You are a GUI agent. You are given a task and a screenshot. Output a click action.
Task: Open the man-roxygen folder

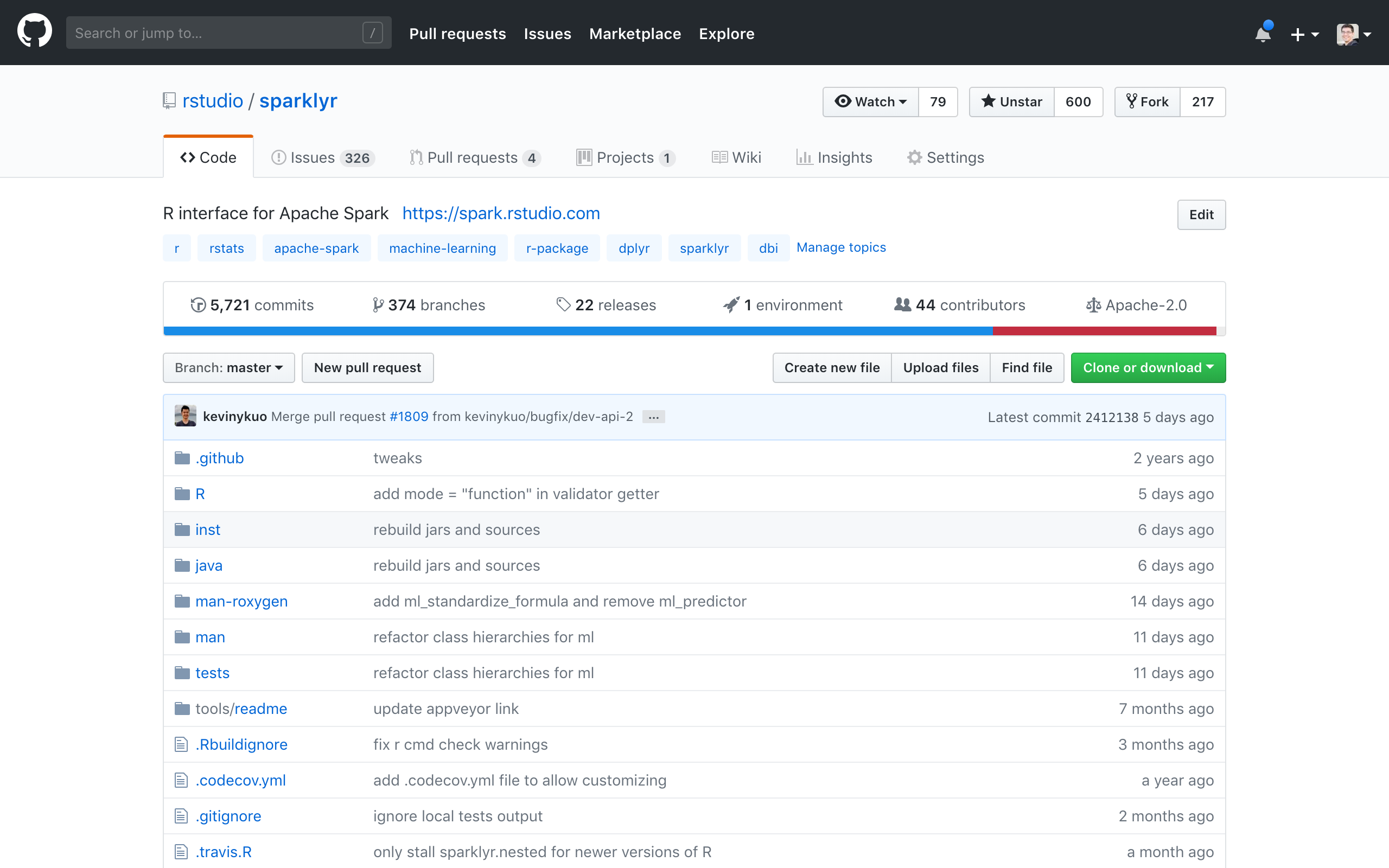click(x=241, y=601)
